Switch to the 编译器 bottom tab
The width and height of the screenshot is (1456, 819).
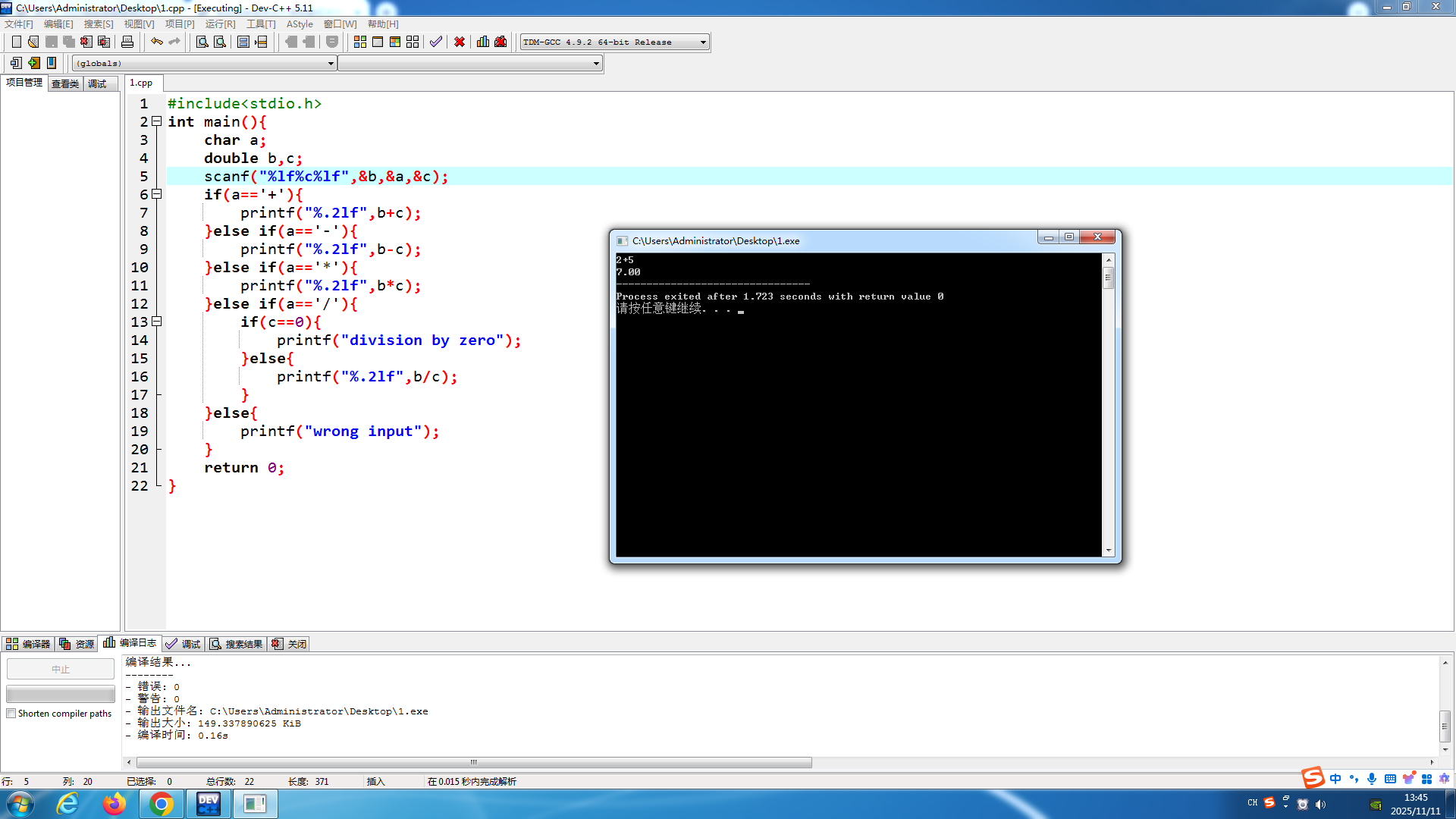point(28,644)
